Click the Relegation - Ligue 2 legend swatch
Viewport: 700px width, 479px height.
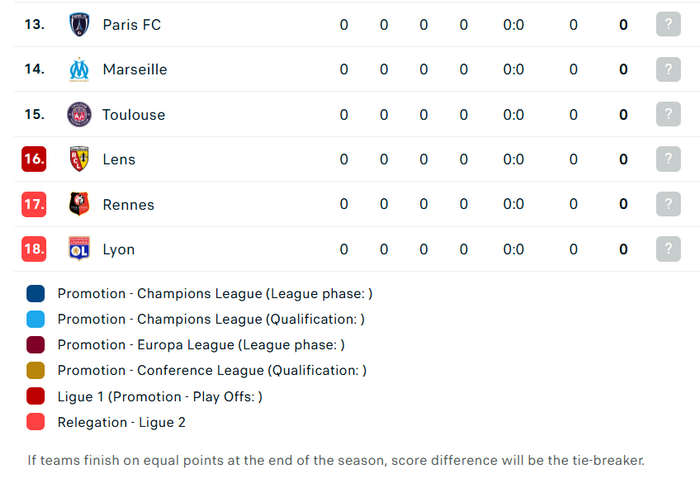tap(36, 422)
